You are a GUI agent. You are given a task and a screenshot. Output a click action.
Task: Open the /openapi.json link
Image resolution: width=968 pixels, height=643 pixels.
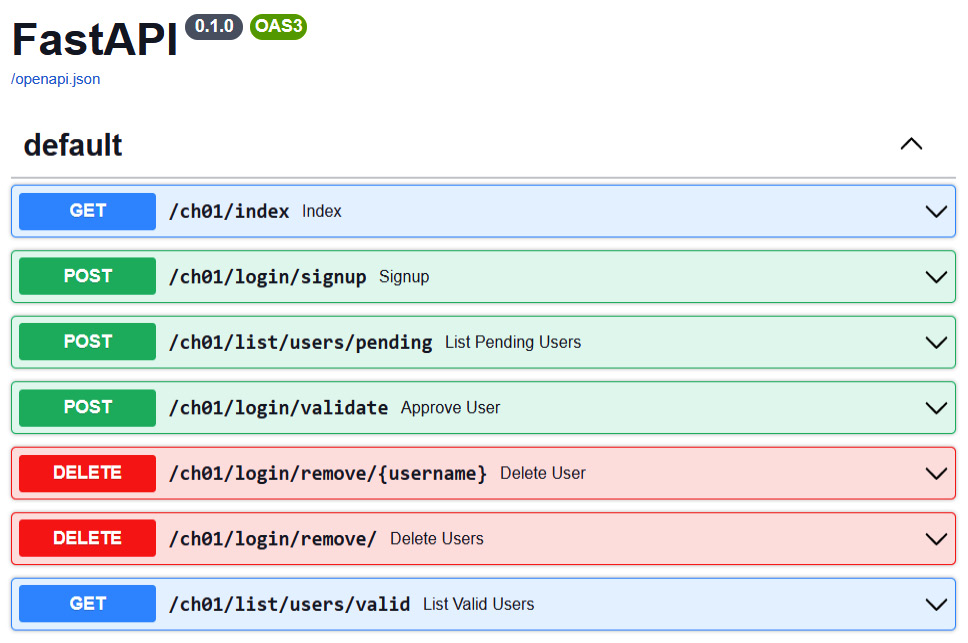coord(56,79)
